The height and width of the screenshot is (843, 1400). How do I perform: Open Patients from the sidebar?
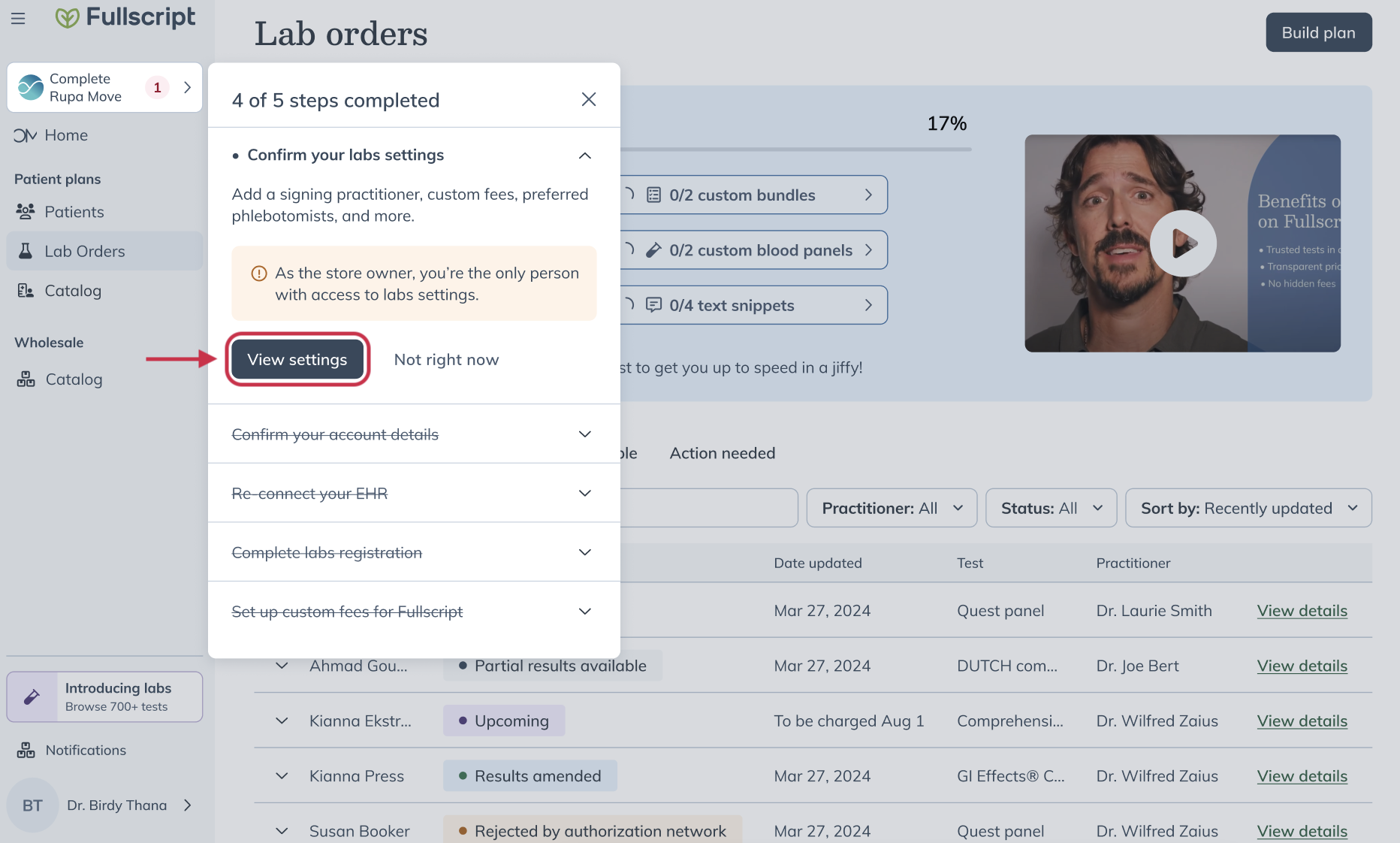(74, 212)
